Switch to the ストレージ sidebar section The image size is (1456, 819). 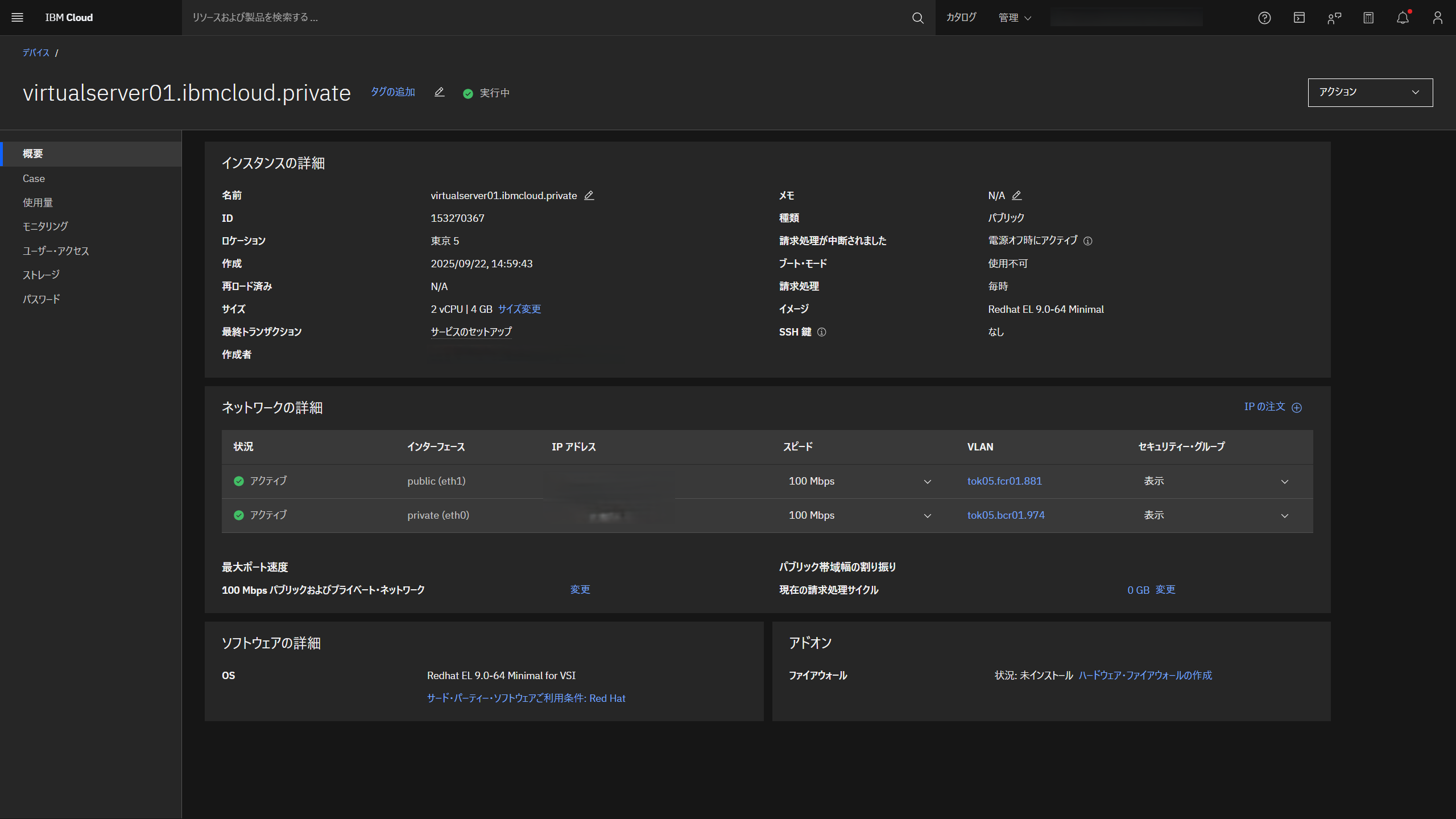(40, 275)
